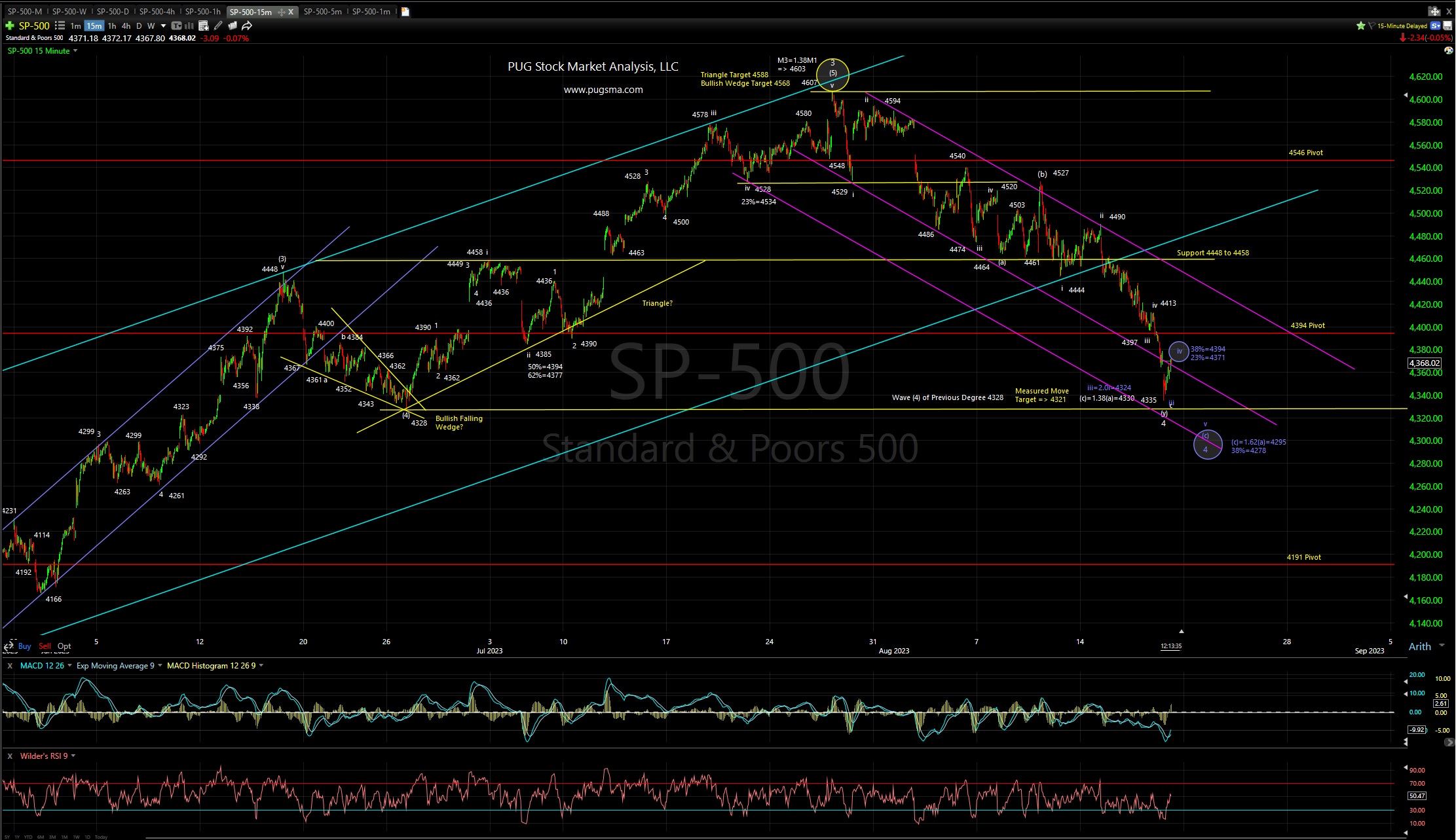The width and height of the screenshot is (1456, 840).
Task: Open the chart list icon next to SP-500
Action: coord(59,26)
